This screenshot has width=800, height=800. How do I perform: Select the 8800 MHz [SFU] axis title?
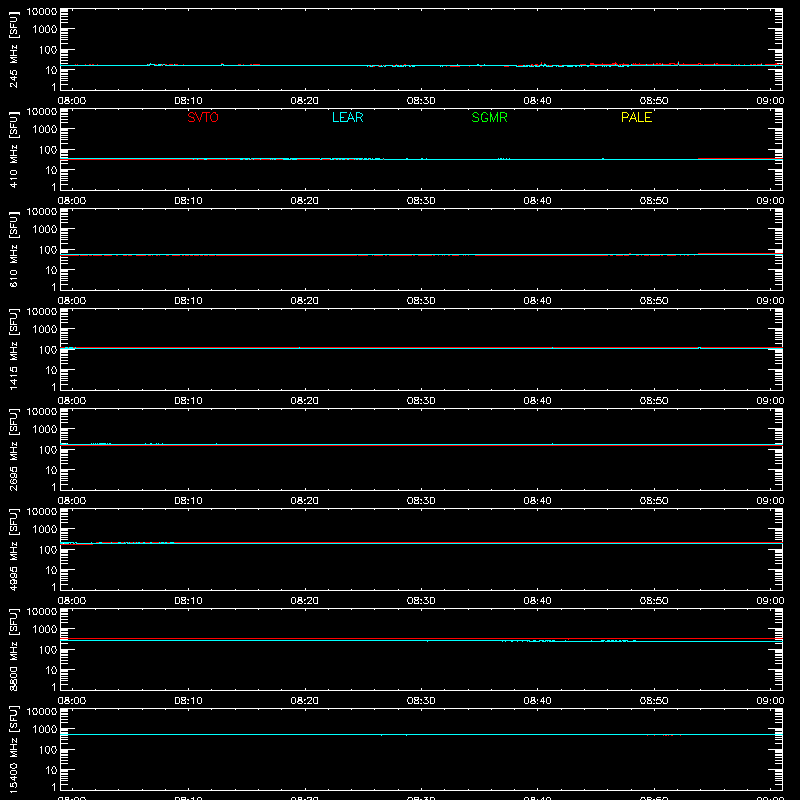click(x=14, y=649)
